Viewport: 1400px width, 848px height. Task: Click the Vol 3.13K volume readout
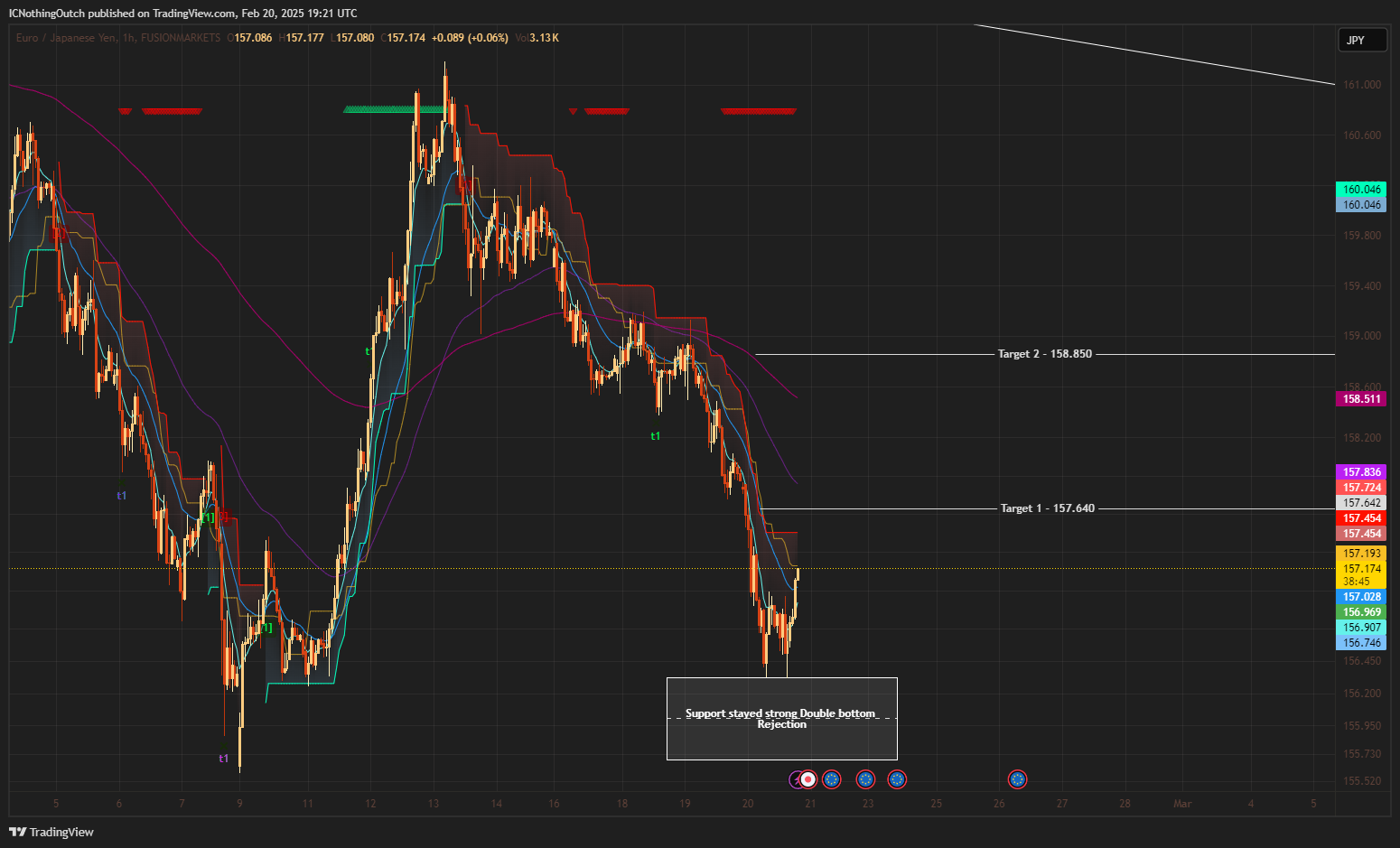pyautogui.click(x=537, y=38)
